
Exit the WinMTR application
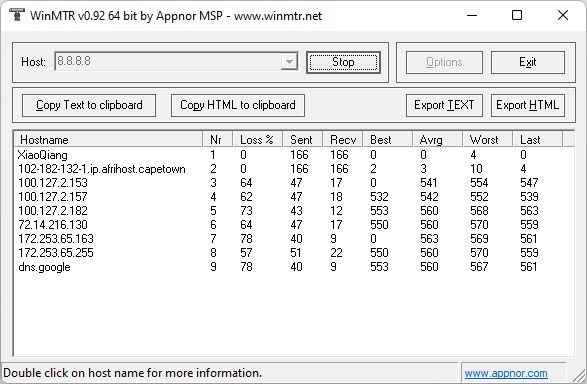527,62
